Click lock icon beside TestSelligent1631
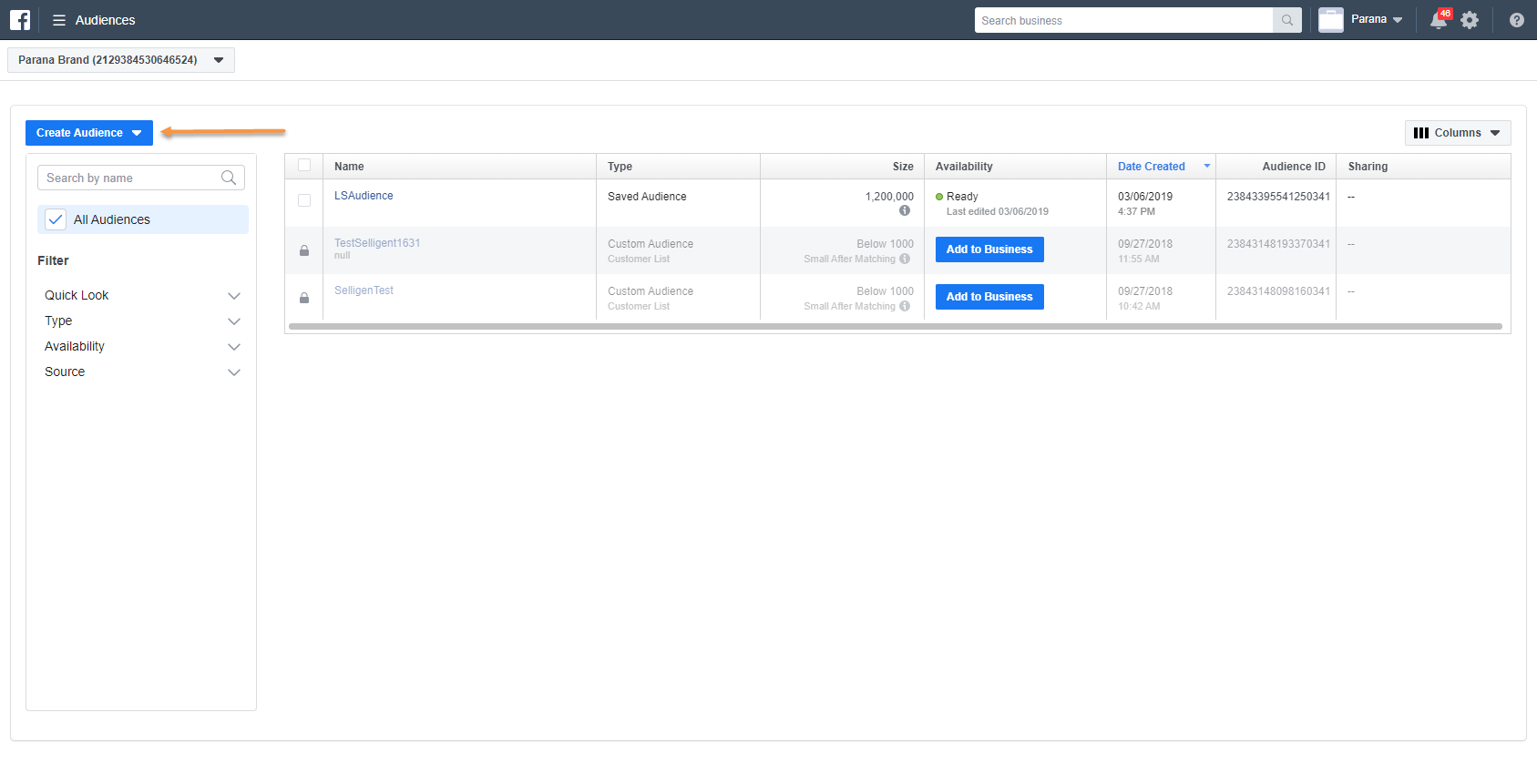This screenshot has width=1537, height=784. (x=304, y=250)
